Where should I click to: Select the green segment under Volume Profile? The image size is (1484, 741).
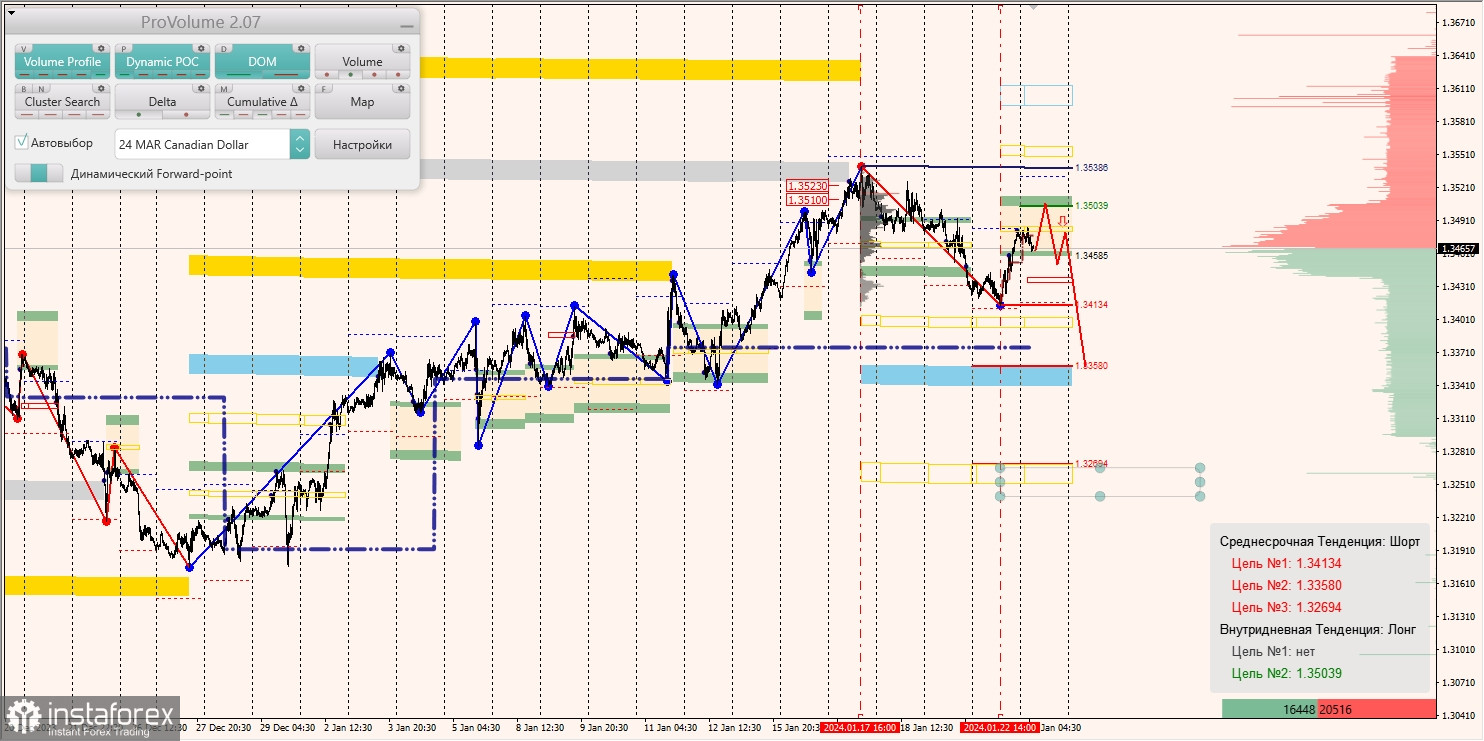coord(101,75)
